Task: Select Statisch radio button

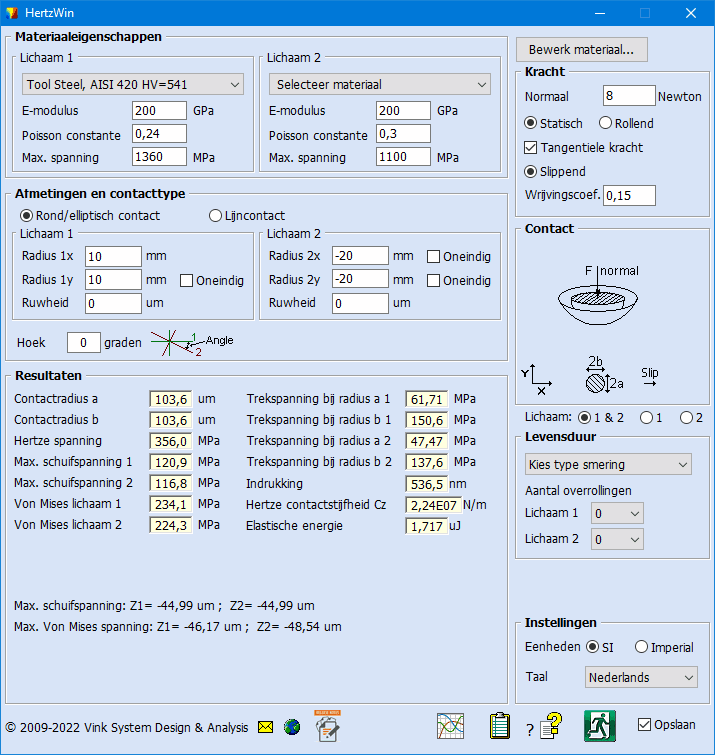Action: (530, 123)
